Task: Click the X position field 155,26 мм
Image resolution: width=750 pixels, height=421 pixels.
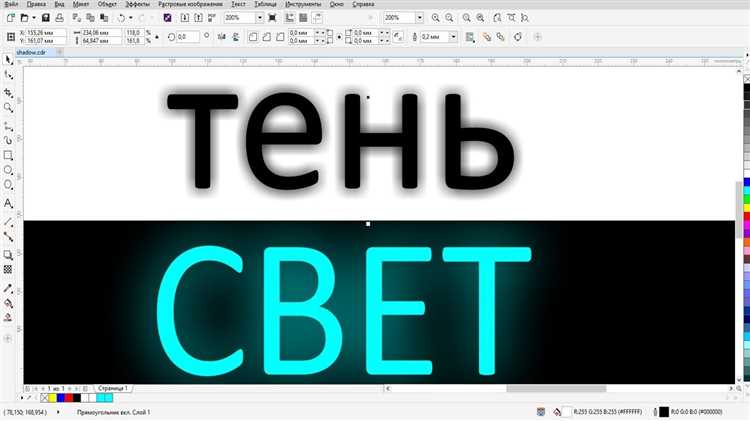Action: [45, 33]
